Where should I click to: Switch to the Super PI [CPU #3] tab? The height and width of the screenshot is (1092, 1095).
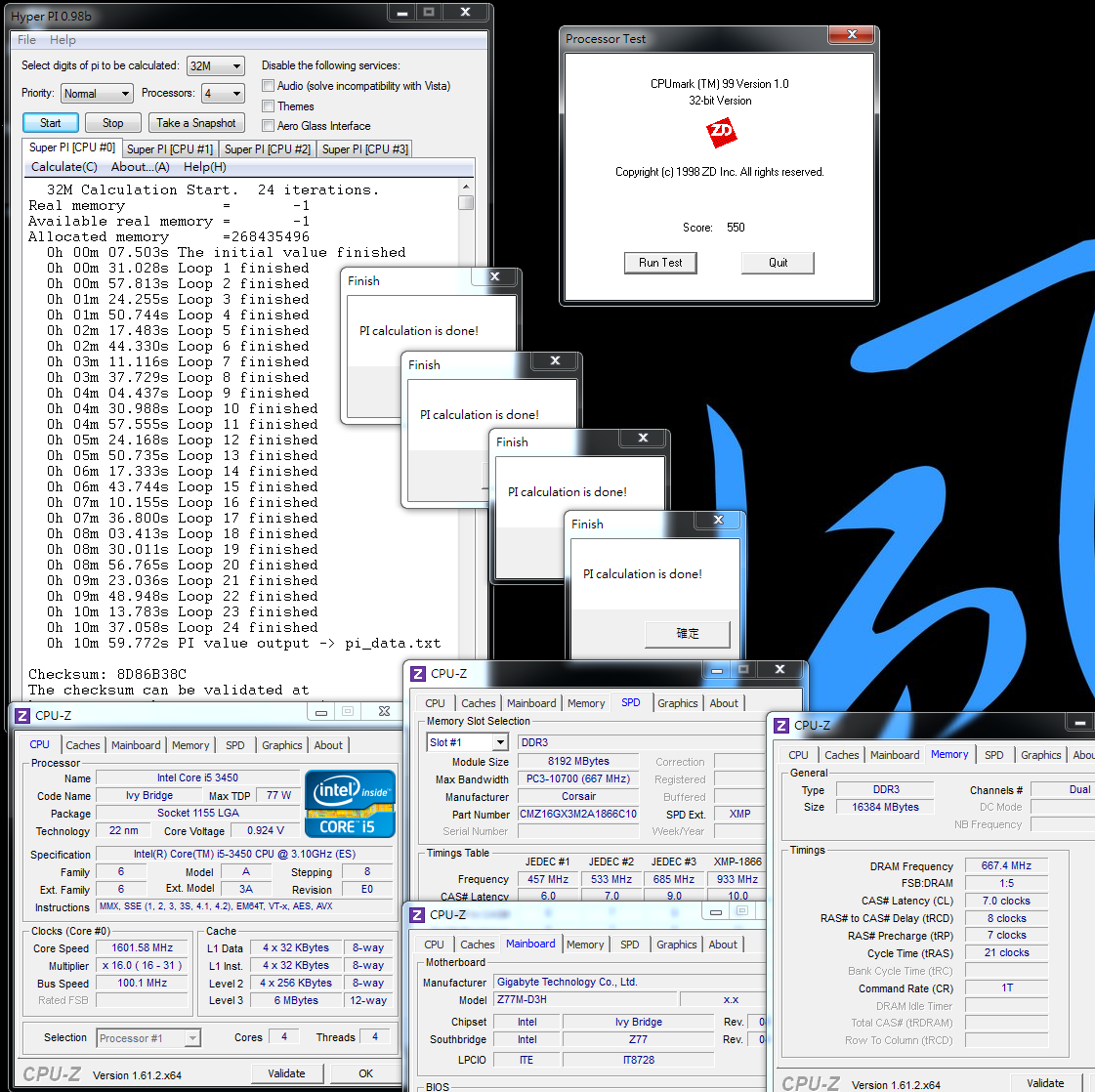click(x=364, y=149)
